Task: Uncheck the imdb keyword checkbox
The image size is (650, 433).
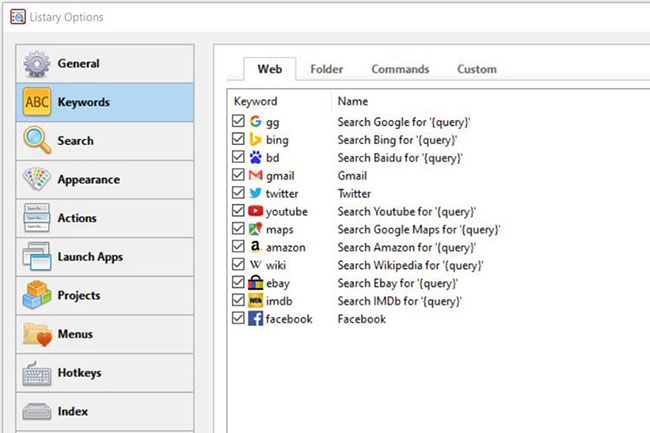Action: coord(238,300)
